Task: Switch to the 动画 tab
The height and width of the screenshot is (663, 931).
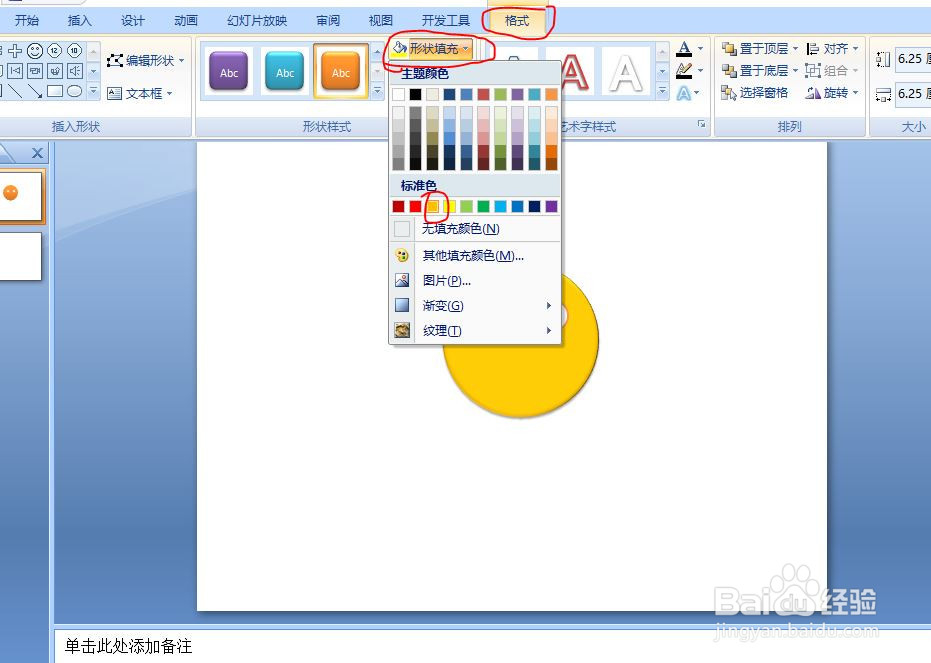Action: click(186, 20)
